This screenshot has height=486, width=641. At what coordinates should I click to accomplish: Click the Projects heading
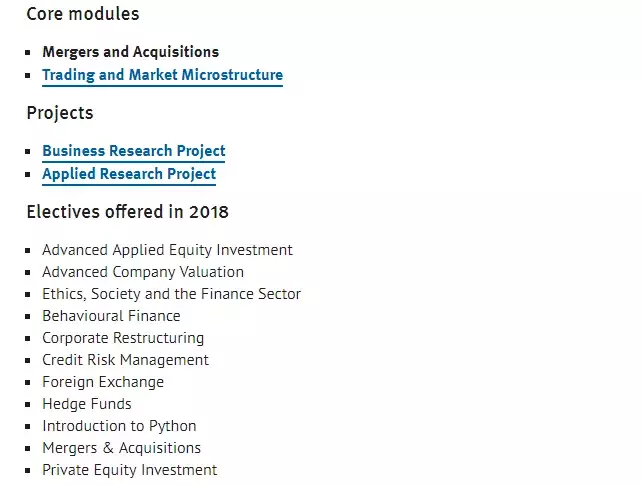click(60, 113)
